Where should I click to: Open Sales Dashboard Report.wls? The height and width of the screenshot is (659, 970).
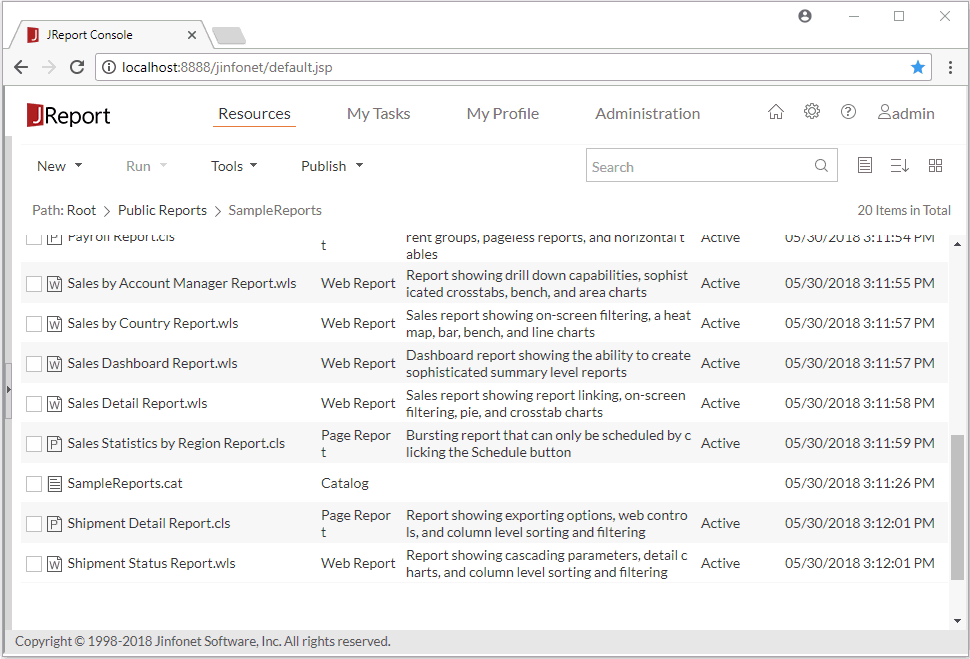[x=152, y=364]
